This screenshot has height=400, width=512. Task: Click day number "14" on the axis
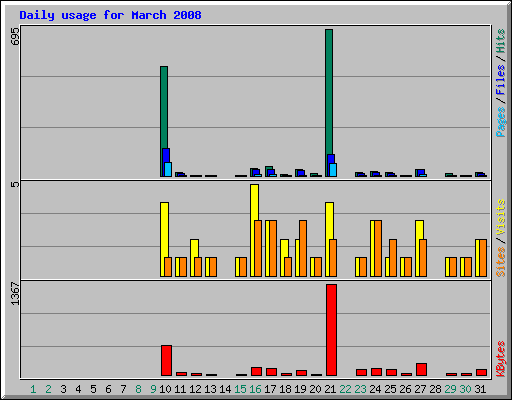pyautogui.click(x=225, y=389)
